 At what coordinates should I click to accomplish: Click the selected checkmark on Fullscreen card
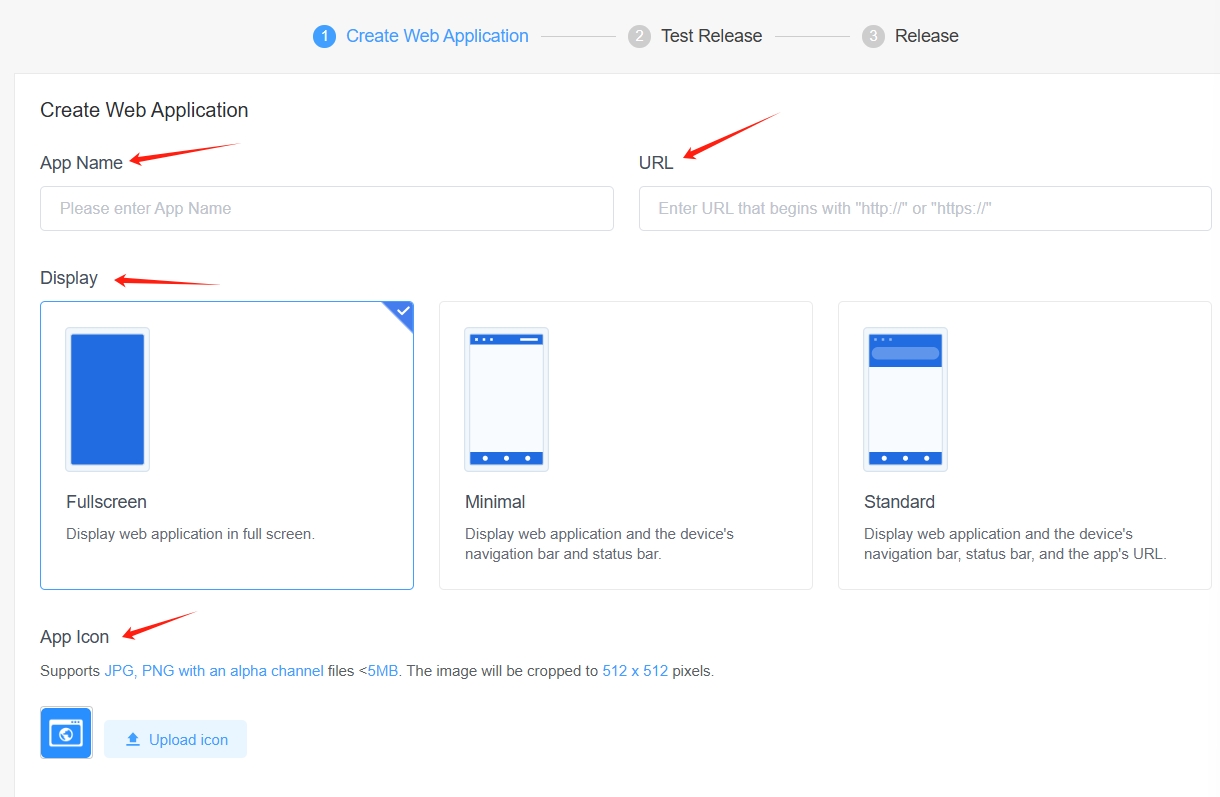point(402,312)
